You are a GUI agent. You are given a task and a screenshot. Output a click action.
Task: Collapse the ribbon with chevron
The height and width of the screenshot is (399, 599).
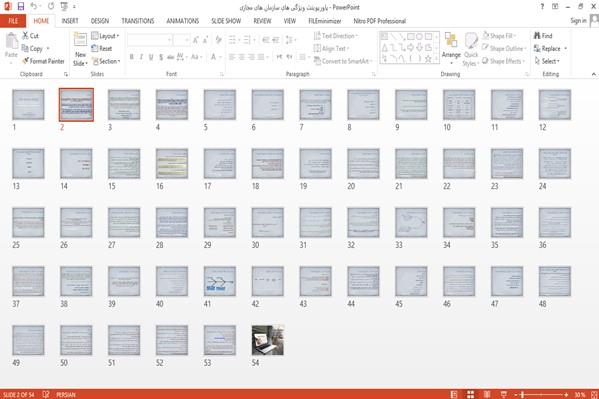pyautogui.click(x=594, y=74)
